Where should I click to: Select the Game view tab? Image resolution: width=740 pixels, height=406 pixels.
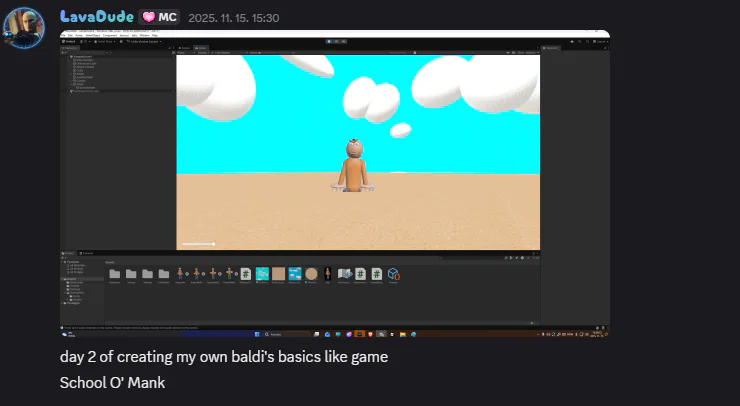pos(202,48)
